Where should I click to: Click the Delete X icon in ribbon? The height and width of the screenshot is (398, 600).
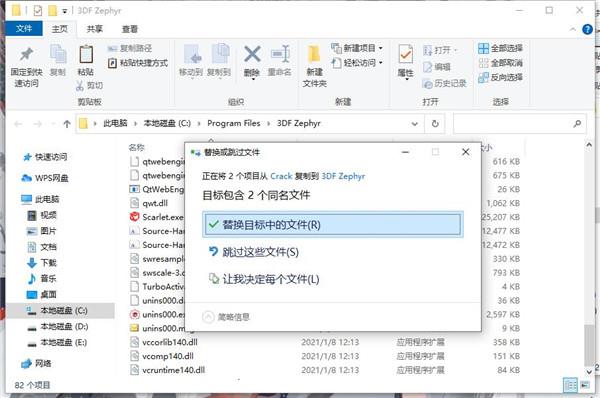(x=252, y=54)
